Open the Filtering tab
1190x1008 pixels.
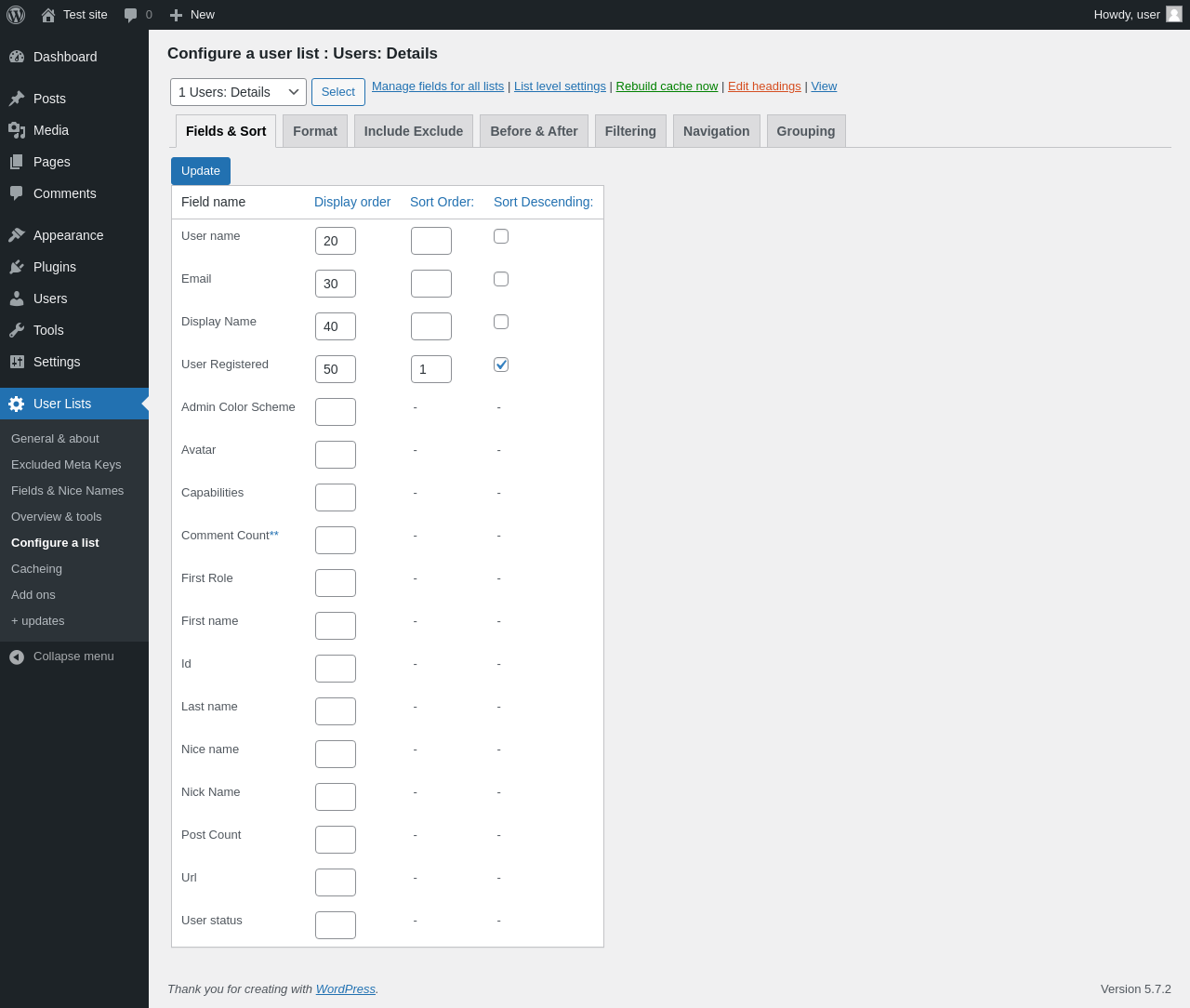pyautogui.click(x=630, y=131)
